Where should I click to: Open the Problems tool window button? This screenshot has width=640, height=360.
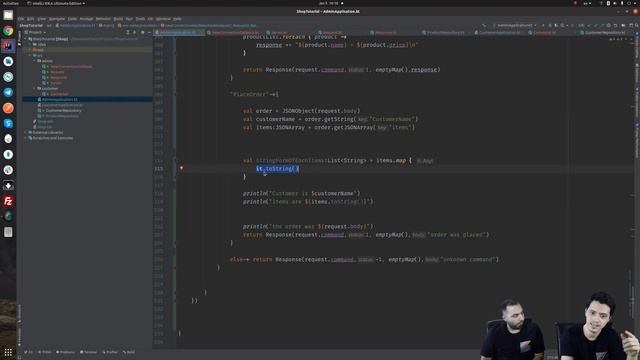coord(66,352)
